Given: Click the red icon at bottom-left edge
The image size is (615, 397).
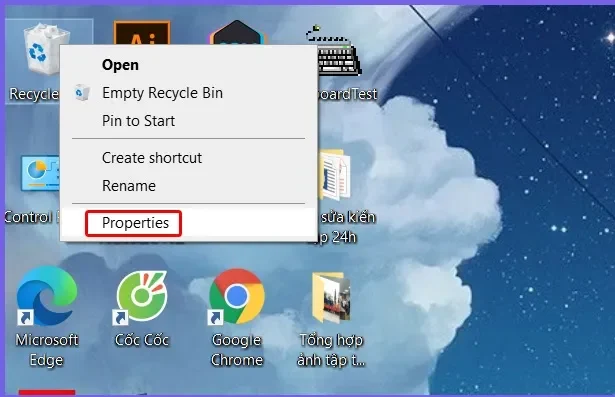Looking at the screenshot, I should click(x=47, y=392).
